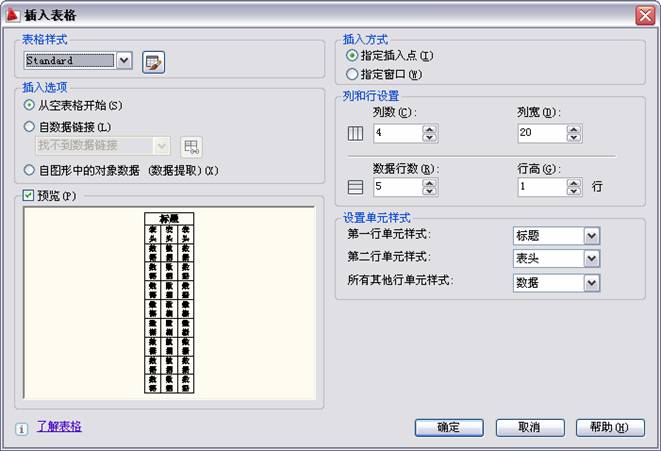The image size is (661, 451).
Task: Open the Standard table style dropdown
Action: [124, 61]
